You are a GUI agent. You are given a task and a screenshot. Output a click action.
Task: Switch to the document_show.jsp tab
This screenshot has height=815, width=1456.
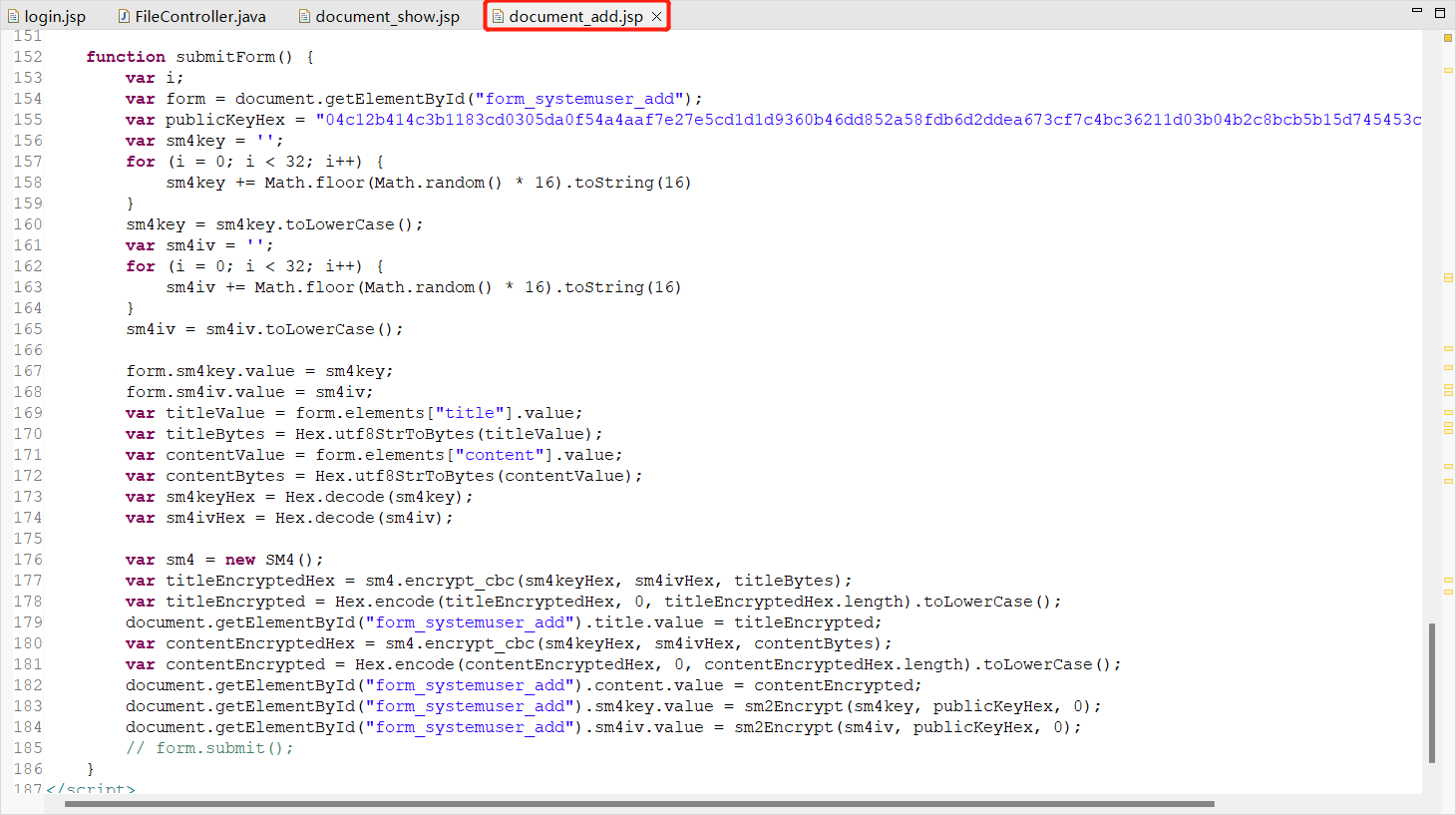point(379,16)
